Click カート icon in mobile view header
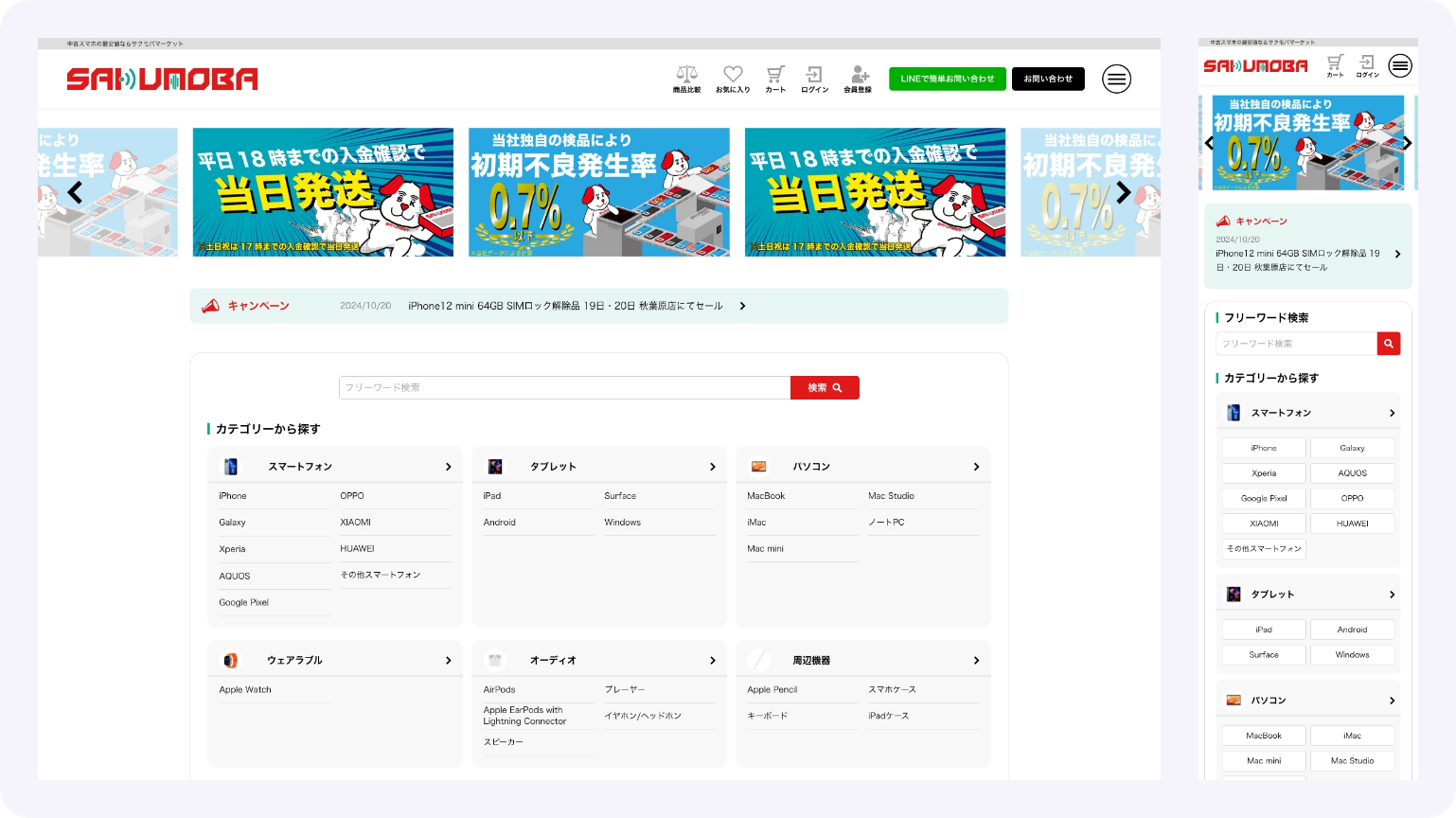 tap(1336, 65)
